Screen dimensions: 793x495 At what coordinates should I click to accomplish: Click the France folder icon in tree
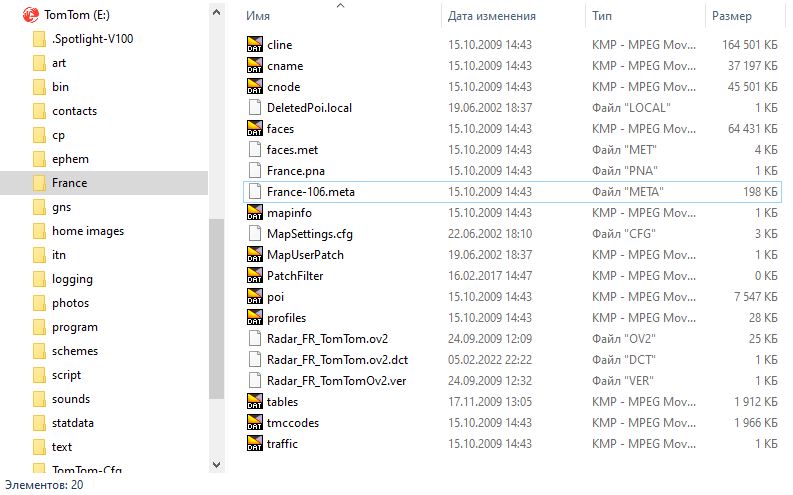(39, 183)
